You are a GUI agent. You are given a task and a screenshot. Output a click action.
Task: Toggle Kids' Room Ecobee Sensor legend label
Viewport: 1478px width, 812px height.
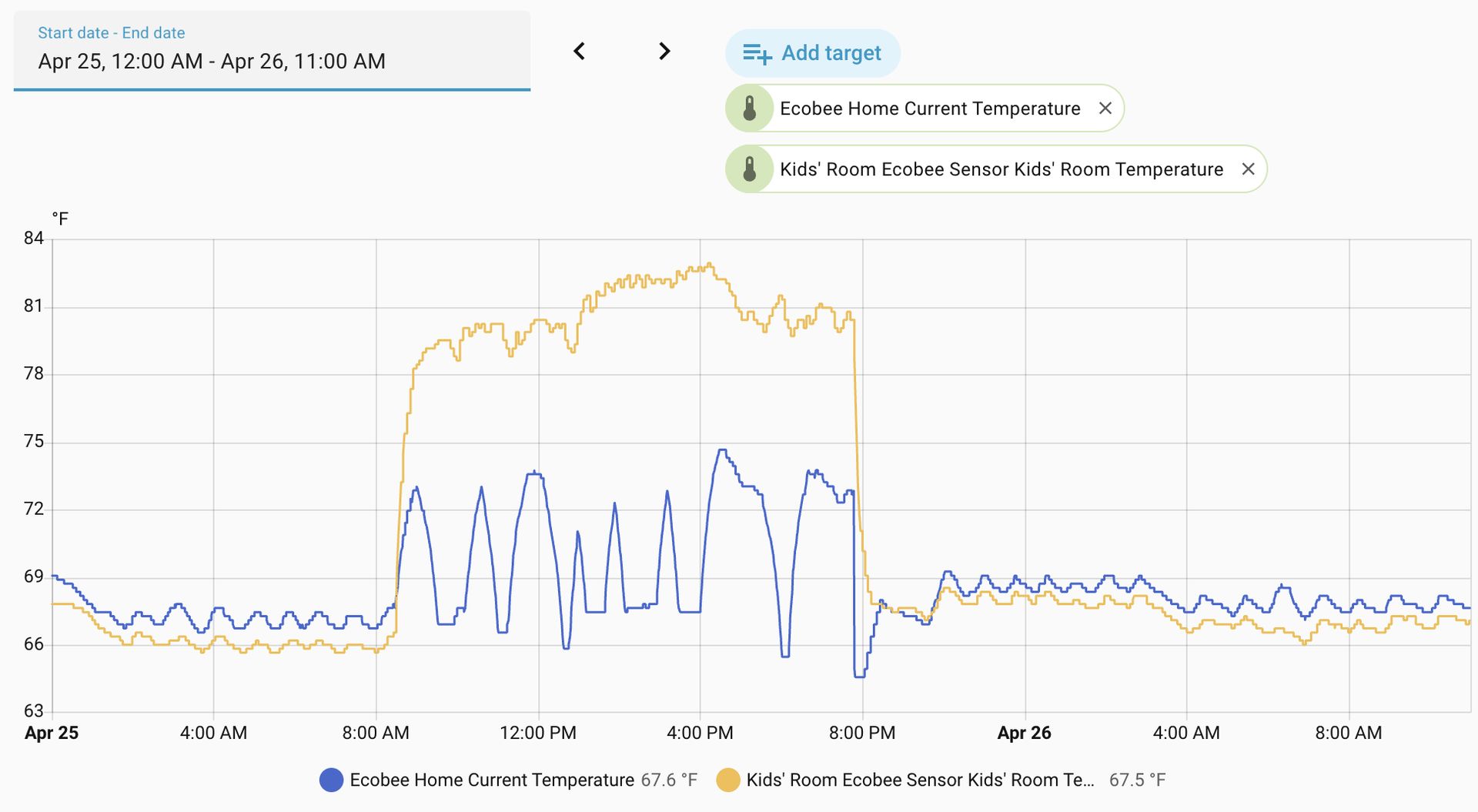pyautogui.click(x=920, y=780)
